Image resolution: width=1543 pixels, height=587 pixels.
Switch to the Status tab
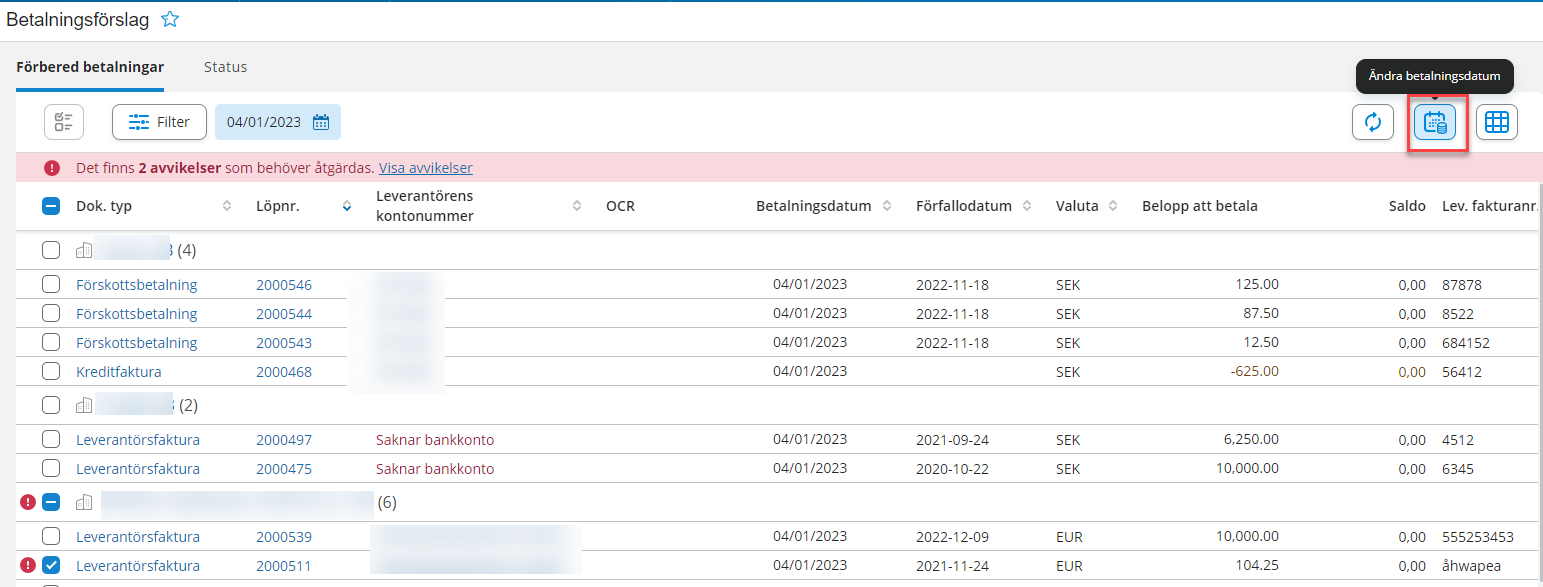(225, 67)
